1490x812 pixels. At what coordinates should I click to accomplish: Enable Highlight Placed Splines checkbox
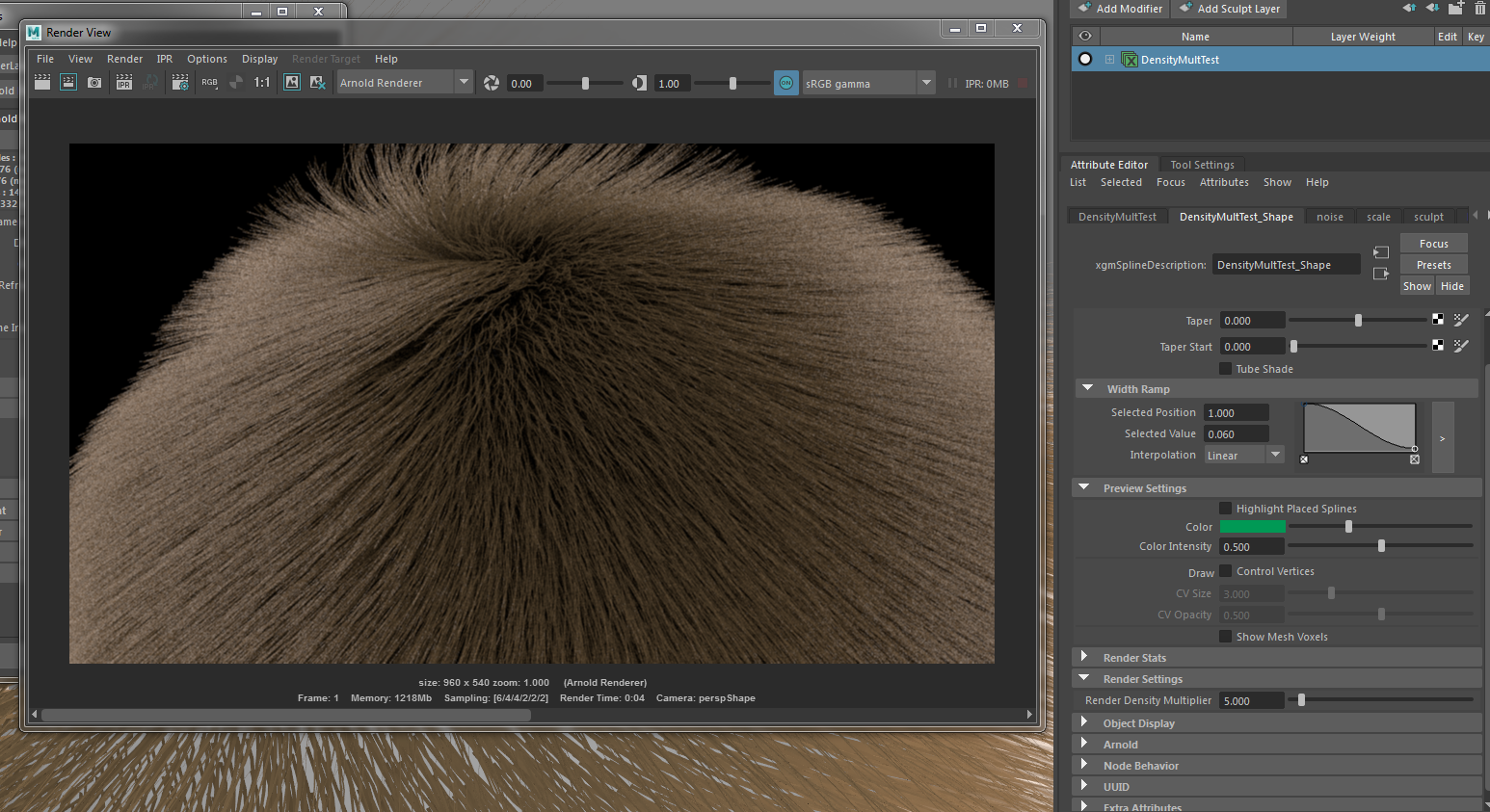click(x=1226, y=508)
